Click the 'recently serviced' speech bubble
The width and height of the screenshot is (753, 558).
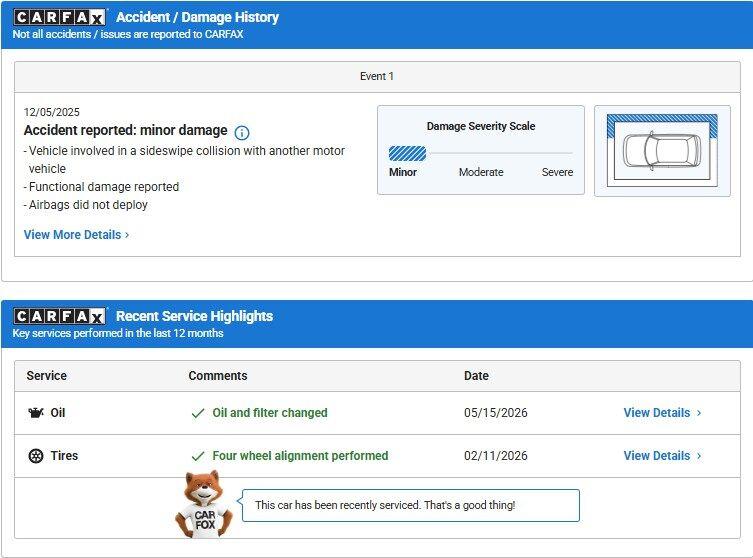[411, 505]
